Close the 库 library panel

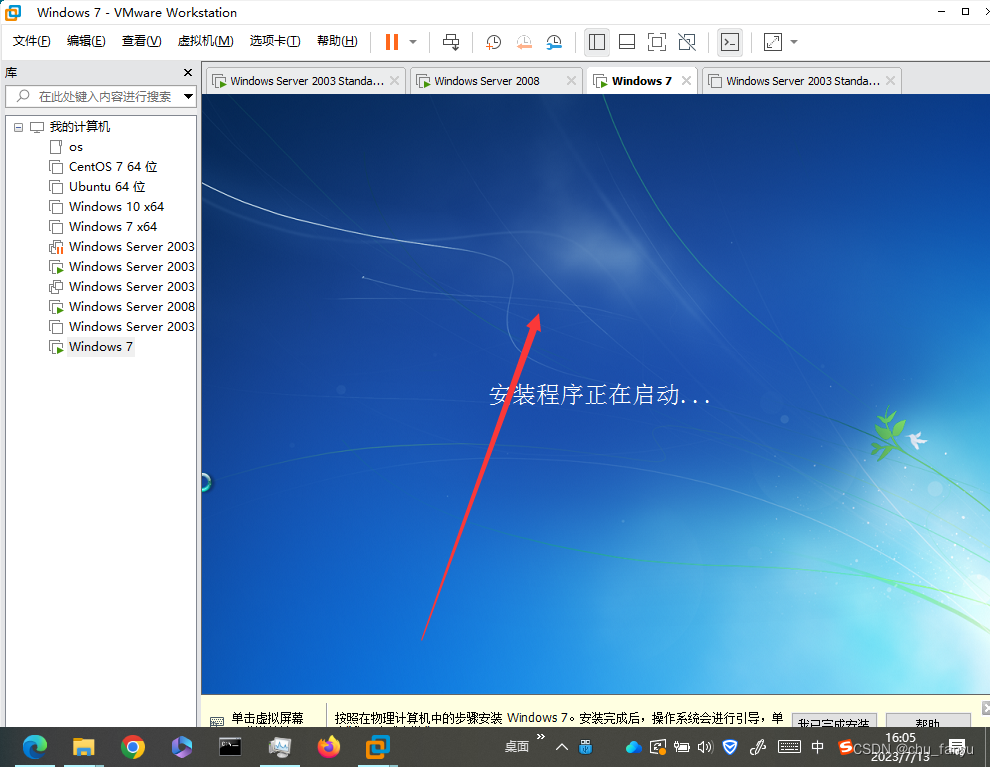click(x=188, y=73)
